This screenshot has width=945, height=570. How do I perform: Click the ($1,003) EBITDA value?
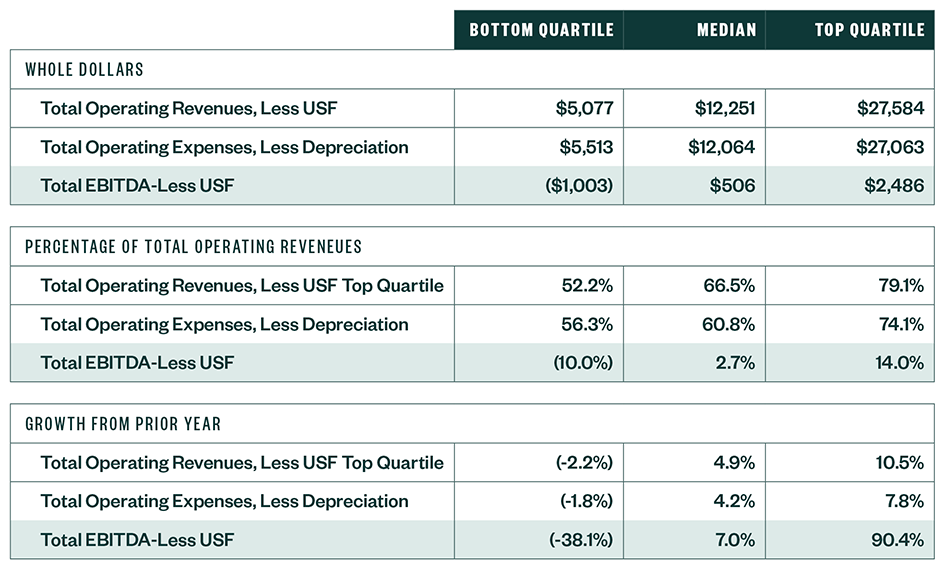point(580,185)
